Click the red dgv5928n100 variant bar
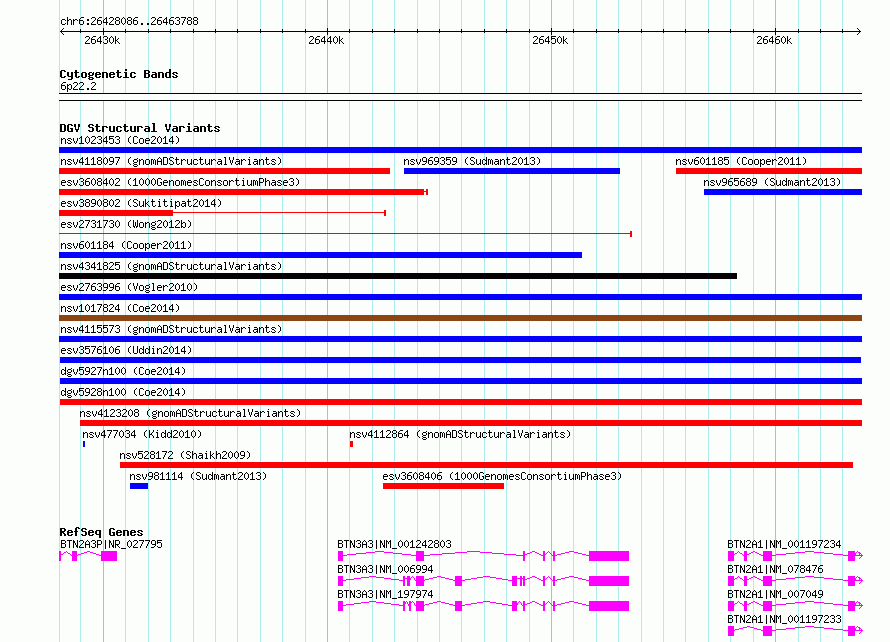The height and width of the screenshot is (642, 890). pos(460,402)
